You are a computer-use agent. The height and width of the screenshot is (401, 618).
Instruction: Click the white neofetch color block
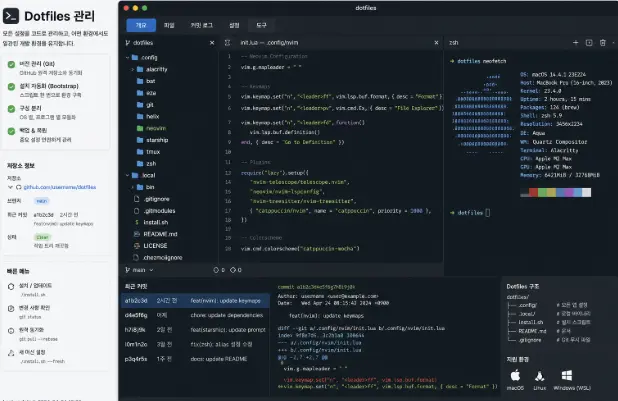tap(586, 192)
